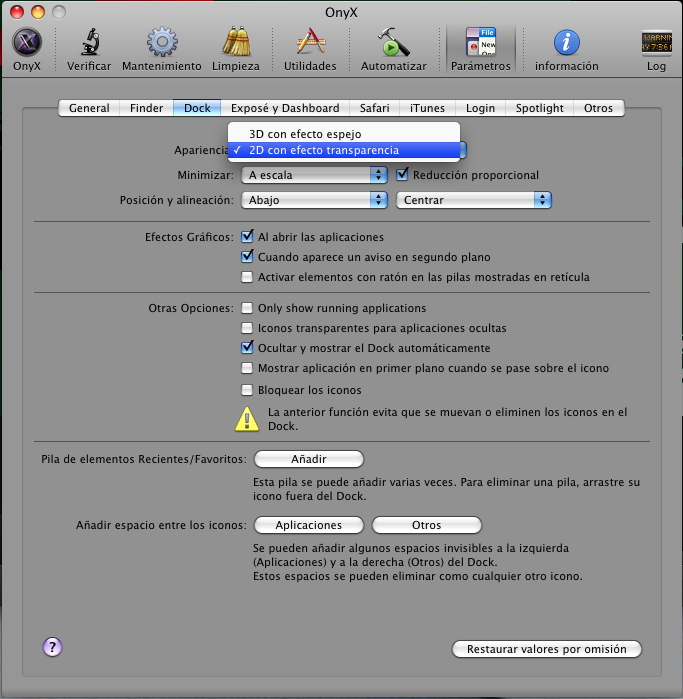Image resolution: width=683 pixels, height=699 pixels.
Task: Click the purple help question mark
Action: [x=52, y=647]
